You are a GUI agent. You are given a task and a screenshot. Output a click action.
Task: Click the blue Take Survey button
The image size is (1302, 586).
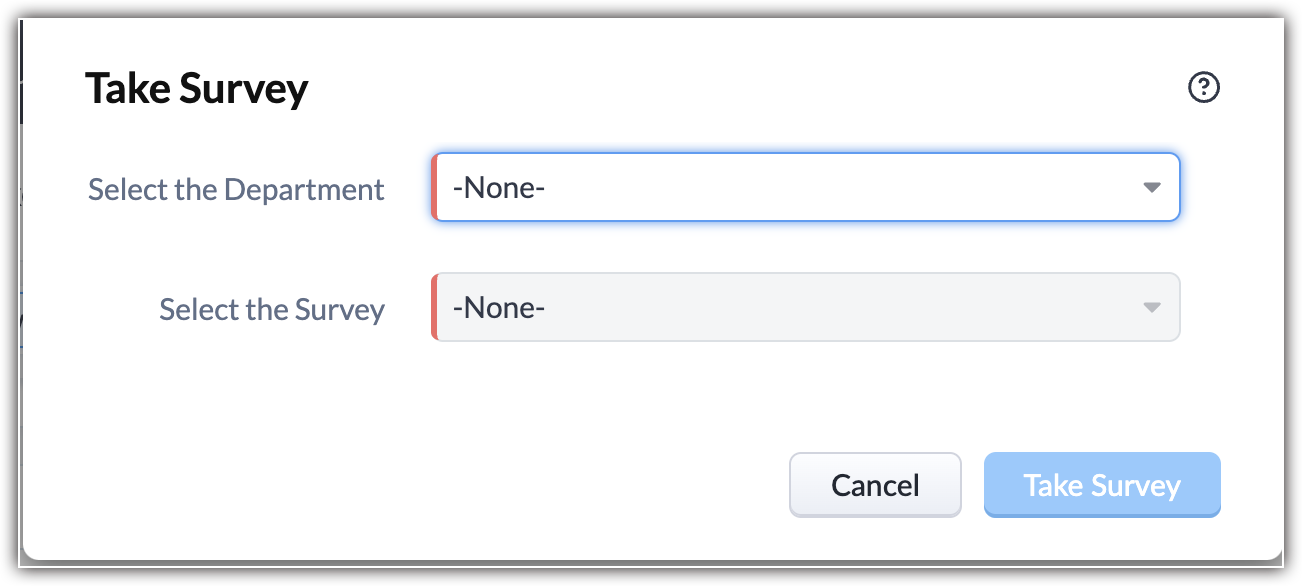1102,485
